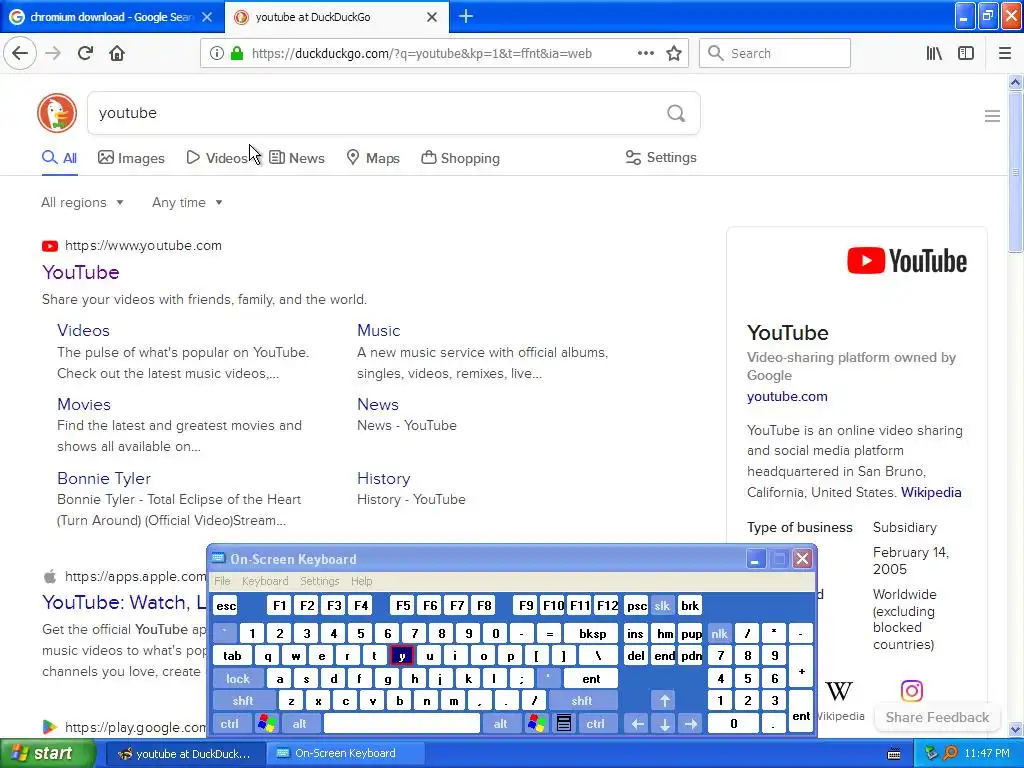
Task: Open File menu in On-Screen Keyboard
Action: [222, 581]
